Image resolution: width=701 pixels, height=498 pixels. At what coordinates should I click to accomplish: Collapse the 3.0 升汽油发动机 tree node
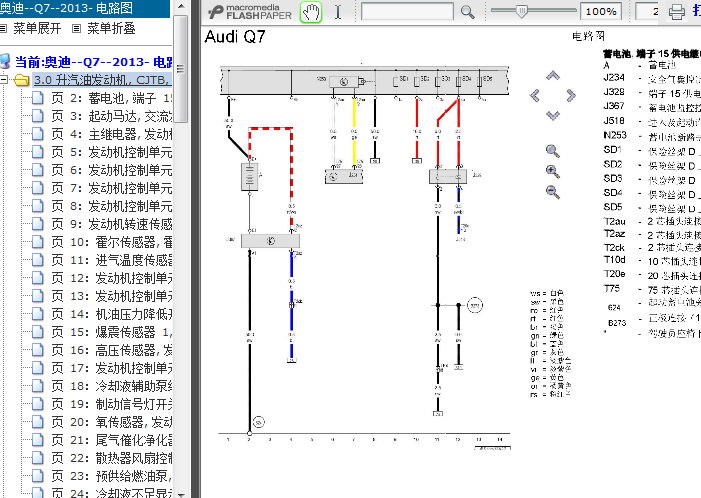pos(4,80)
